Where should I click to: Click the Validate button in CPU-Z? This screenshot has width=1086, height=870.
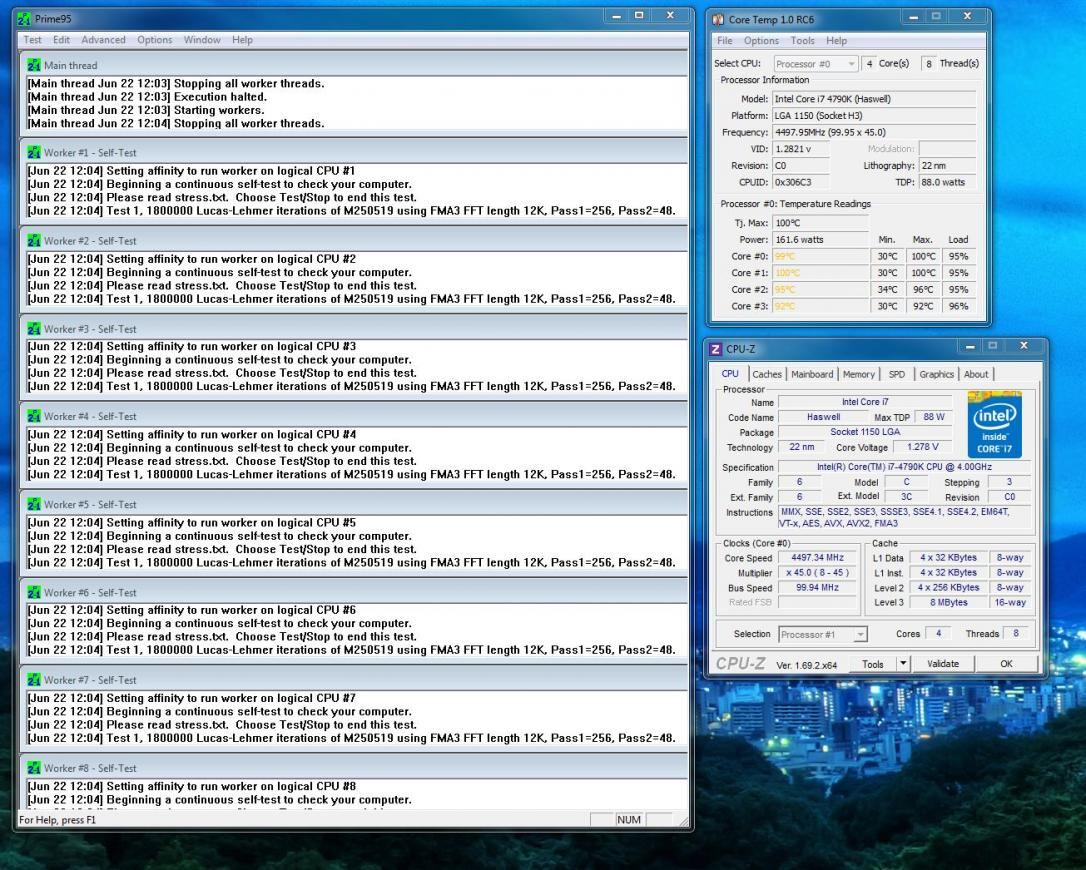943,664
